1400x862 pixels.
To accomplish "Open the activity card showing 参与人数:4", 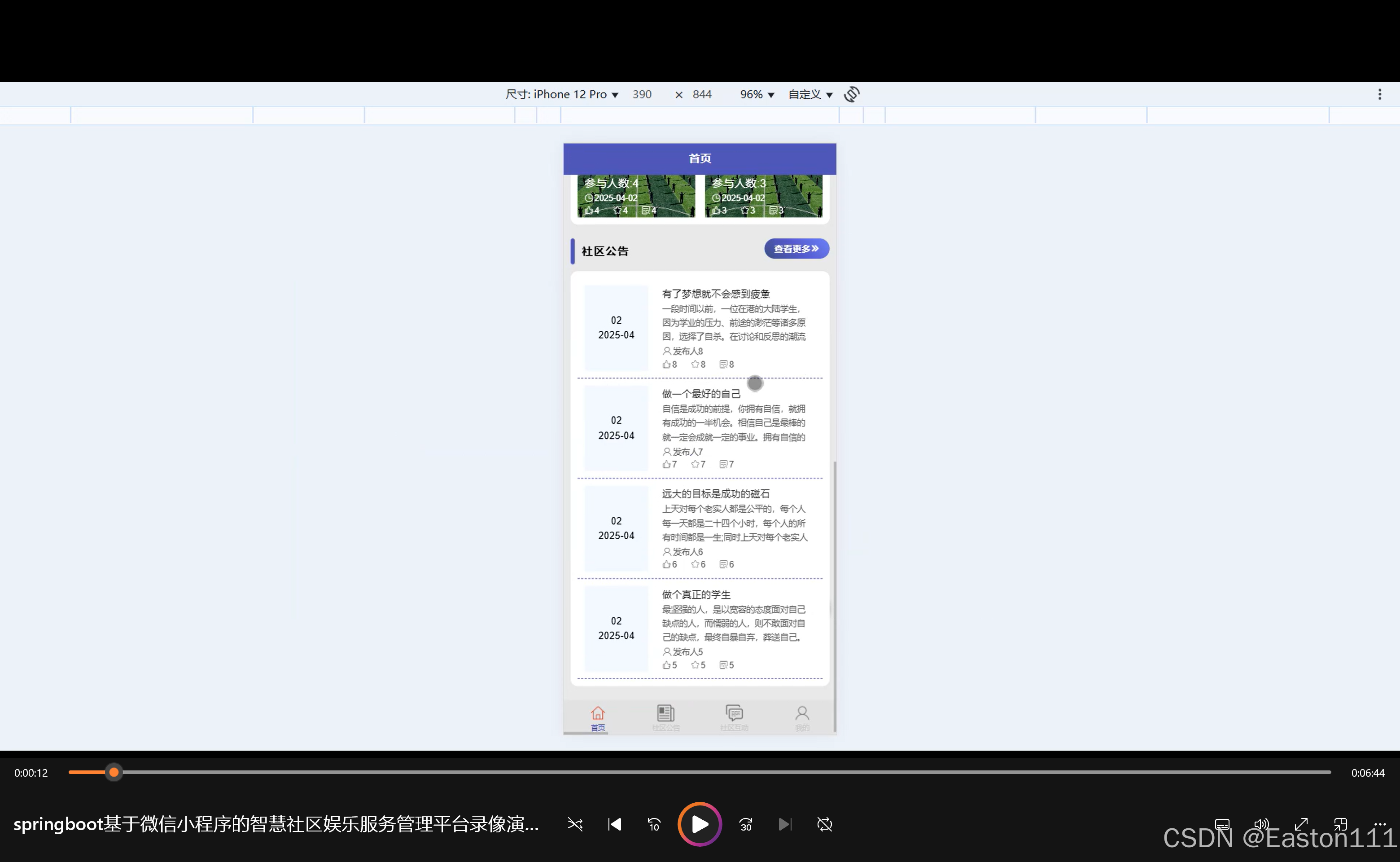I will (636, 196).
